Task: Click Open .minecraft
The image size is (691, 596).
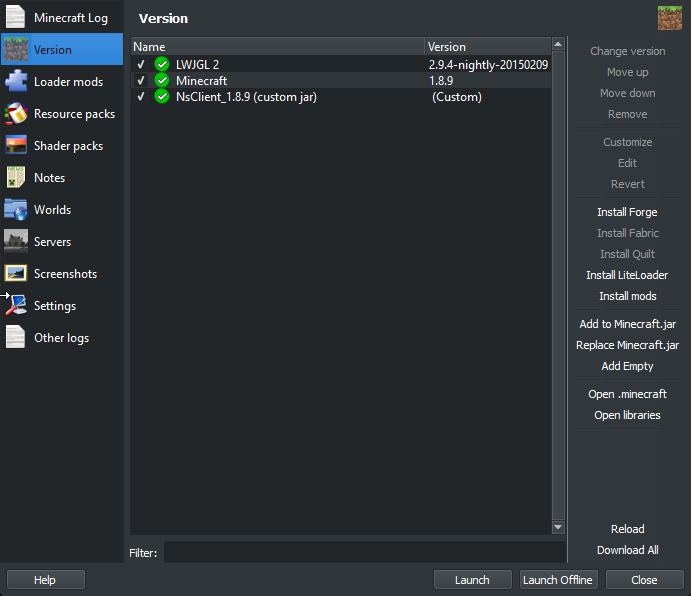Action: point(627,394)
